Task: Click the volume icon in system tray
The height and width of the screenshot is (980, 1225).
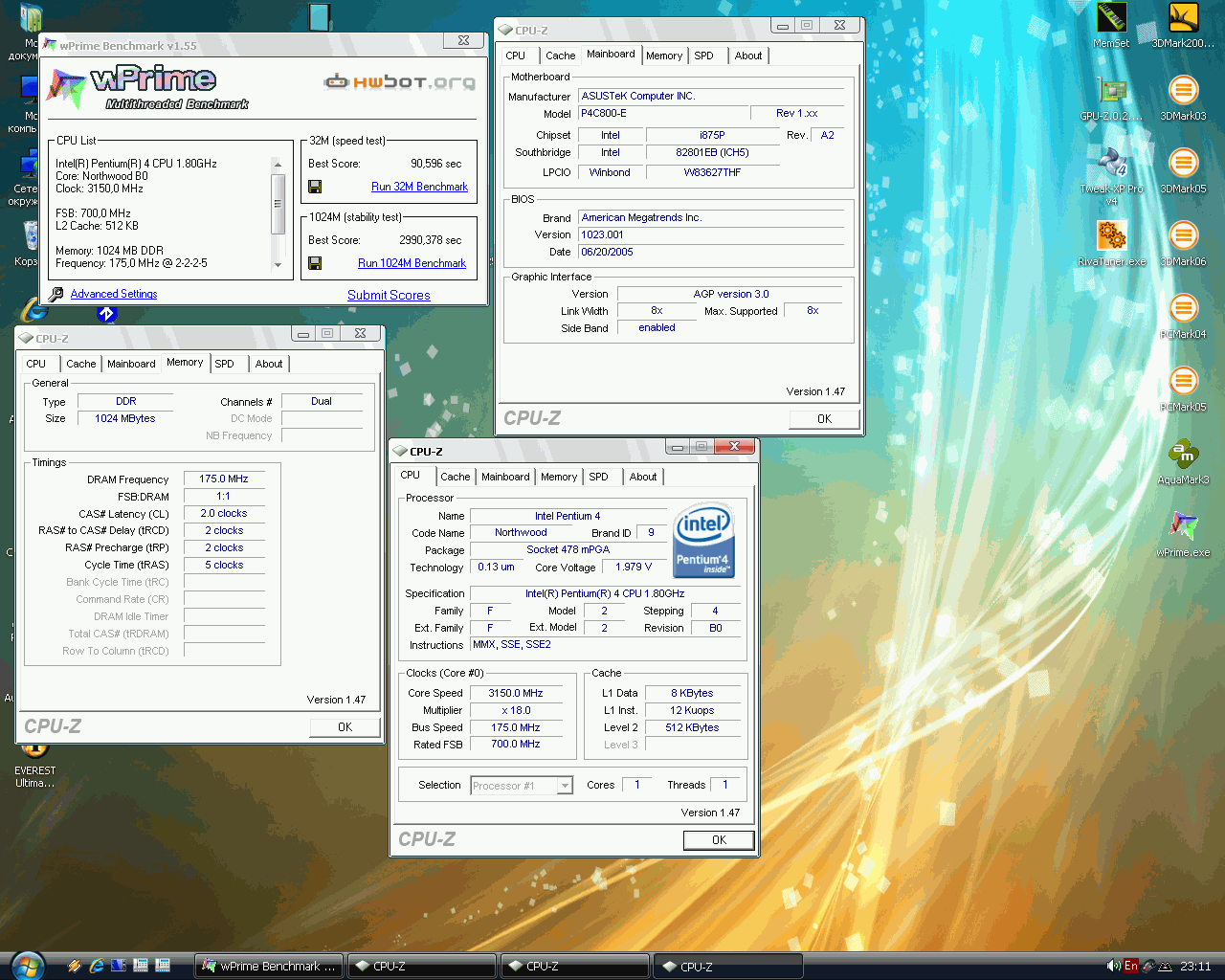Action: point(1113,966)
